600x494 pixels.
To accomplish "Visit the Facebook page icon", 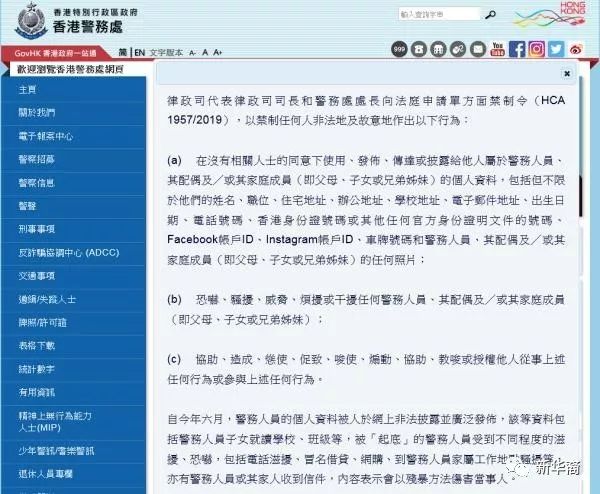I will click(517, 49).
